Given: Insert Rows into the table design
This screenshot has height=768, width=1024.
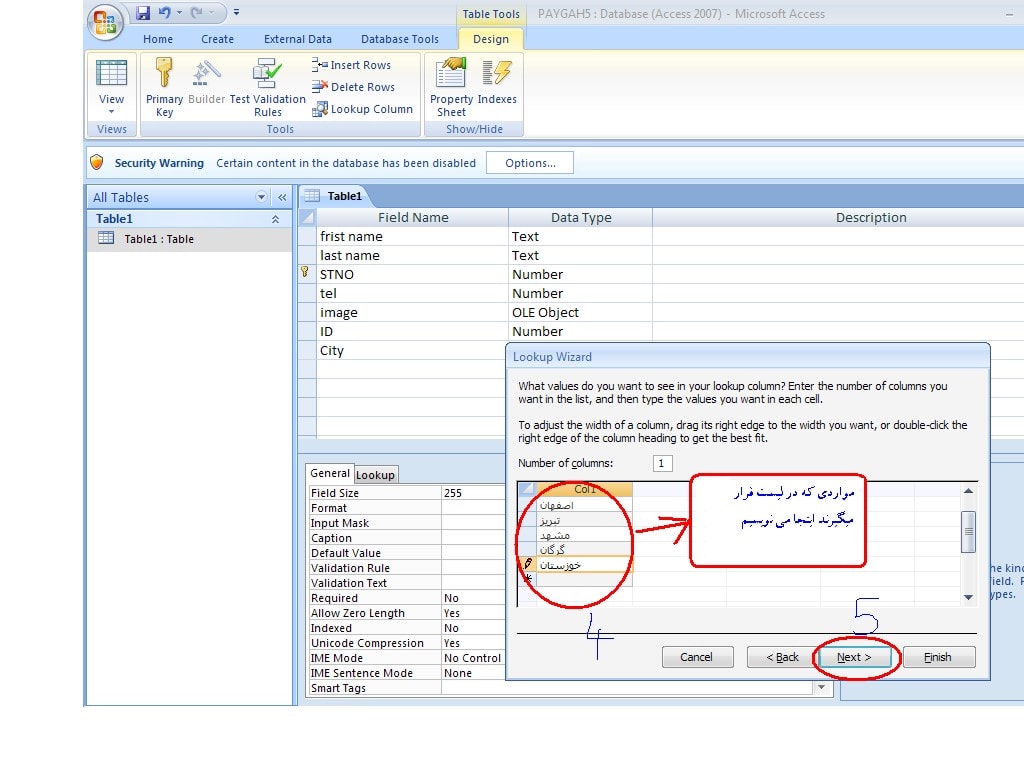Looking at the screenshot, I should click(351, 65).
